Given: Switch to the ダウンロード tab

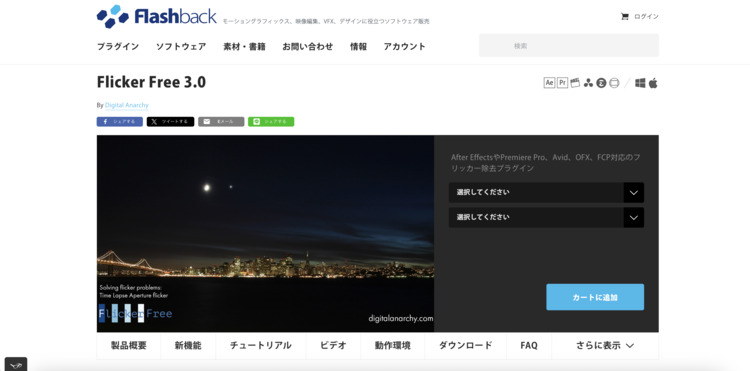Looking at the screenshot, I should point(465,346).
